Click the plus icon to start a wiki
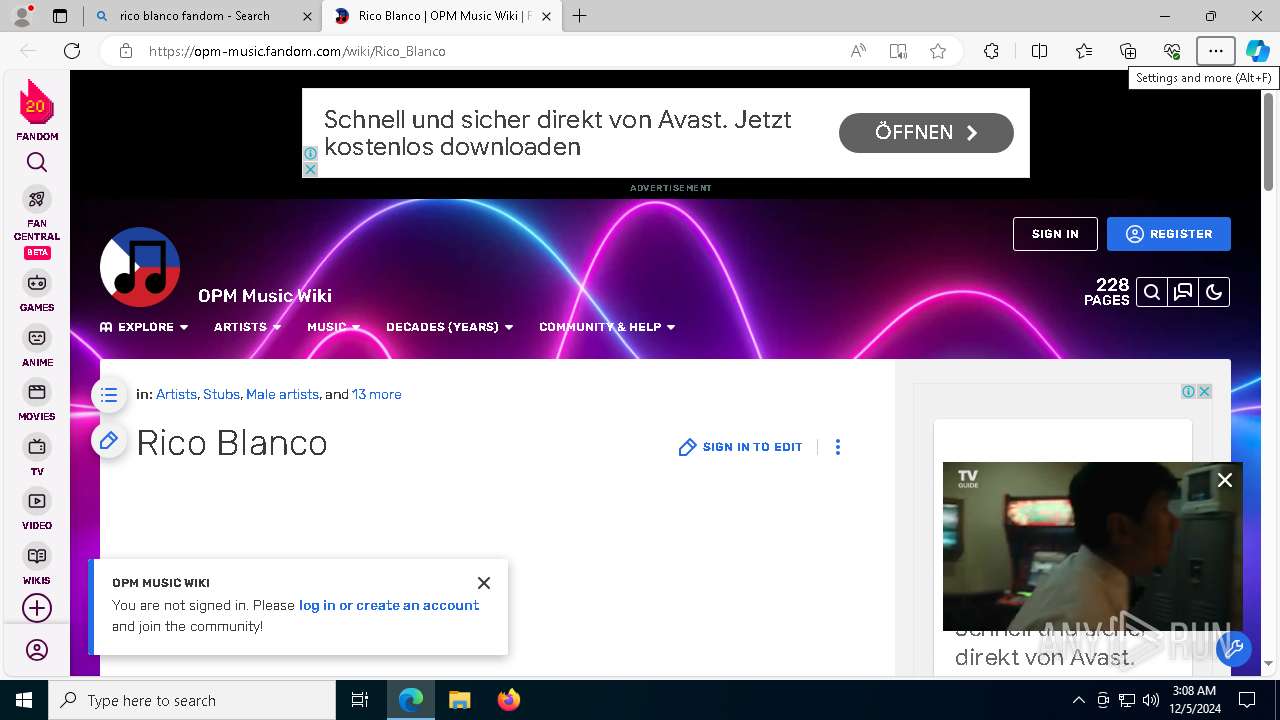 coord(37,608)
